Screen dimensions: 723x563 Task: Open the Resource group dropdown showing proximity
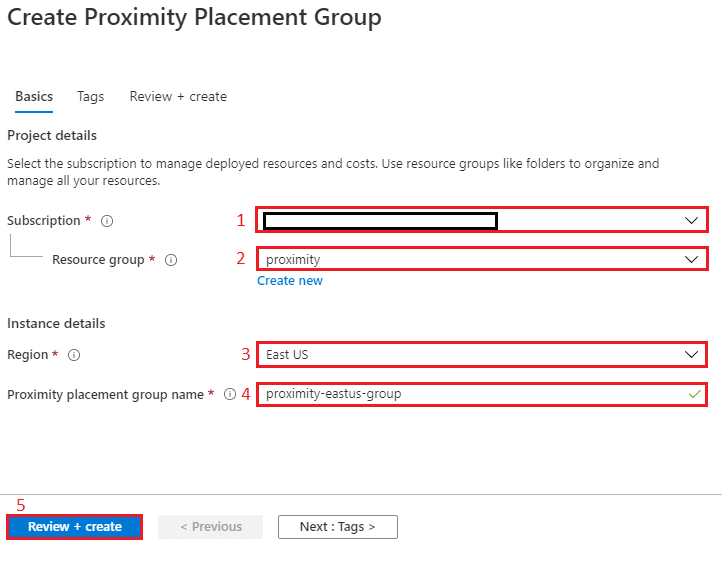click(482, 259)
